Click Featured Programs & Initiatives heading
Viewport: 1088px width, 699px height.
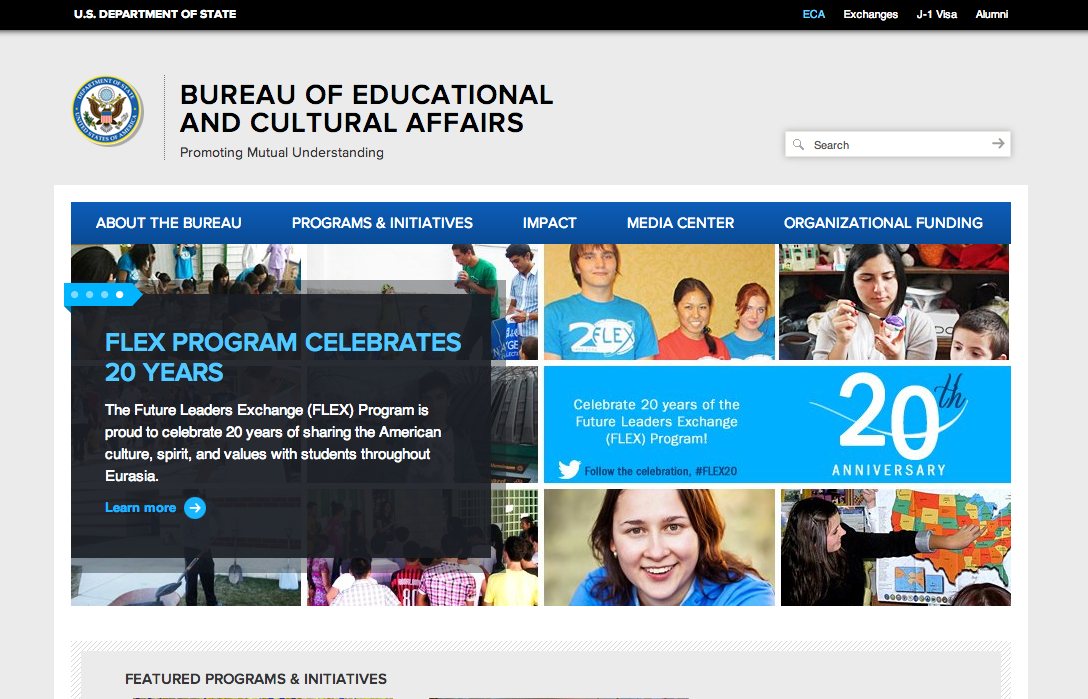[x=256, y=679]
